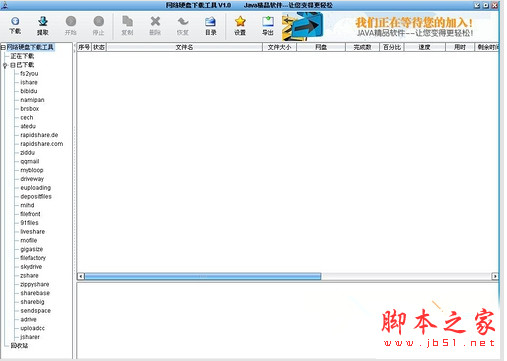Select uploadcc in the tree
The height and width of the screenshot is (361, 507).
pyautogui.click(x=33, y=328)
